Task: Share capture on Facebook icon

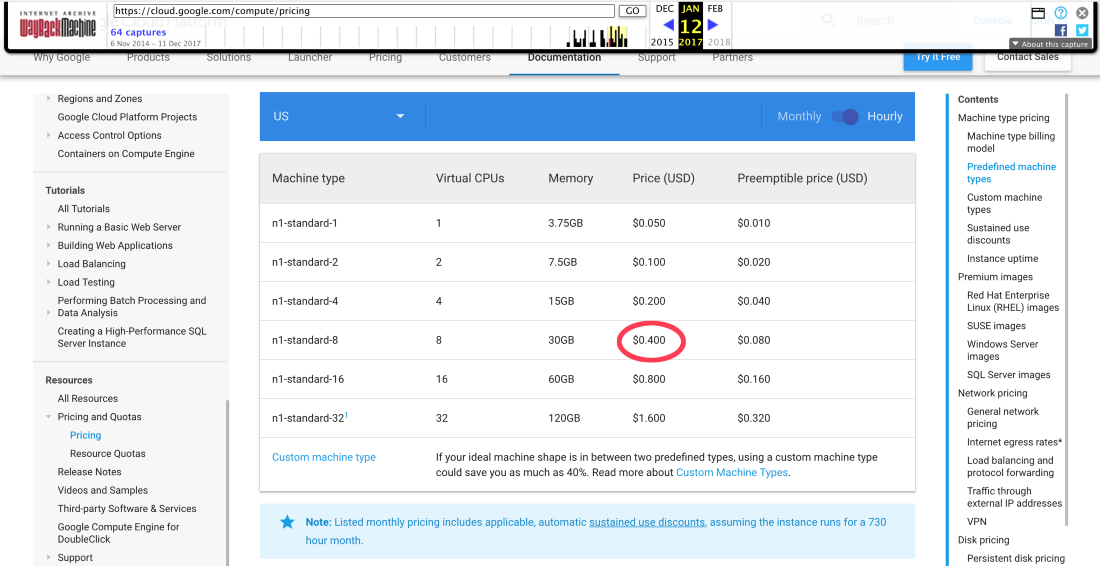Action: tap(1061, 30)
